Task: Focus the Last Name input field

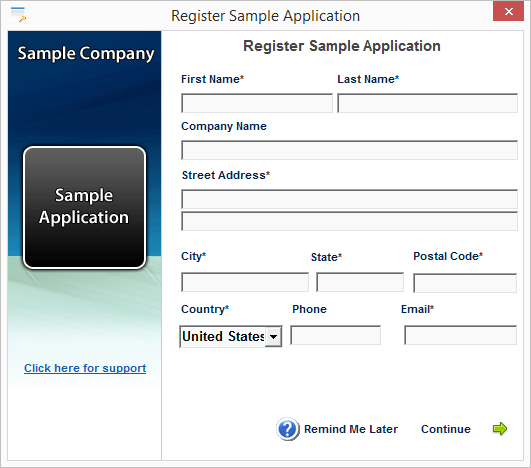Action: [427, 103]
